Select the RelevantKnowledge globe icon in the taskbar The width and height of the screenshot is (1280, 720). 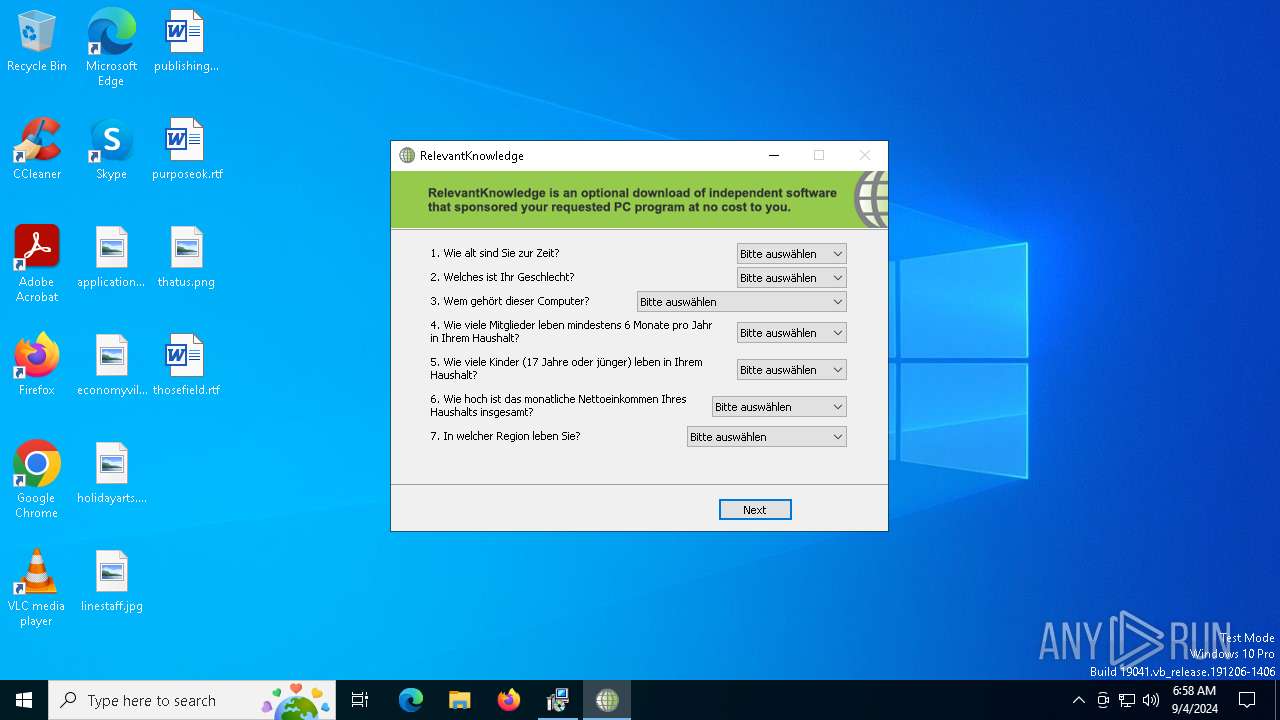(x=606, y=700)
